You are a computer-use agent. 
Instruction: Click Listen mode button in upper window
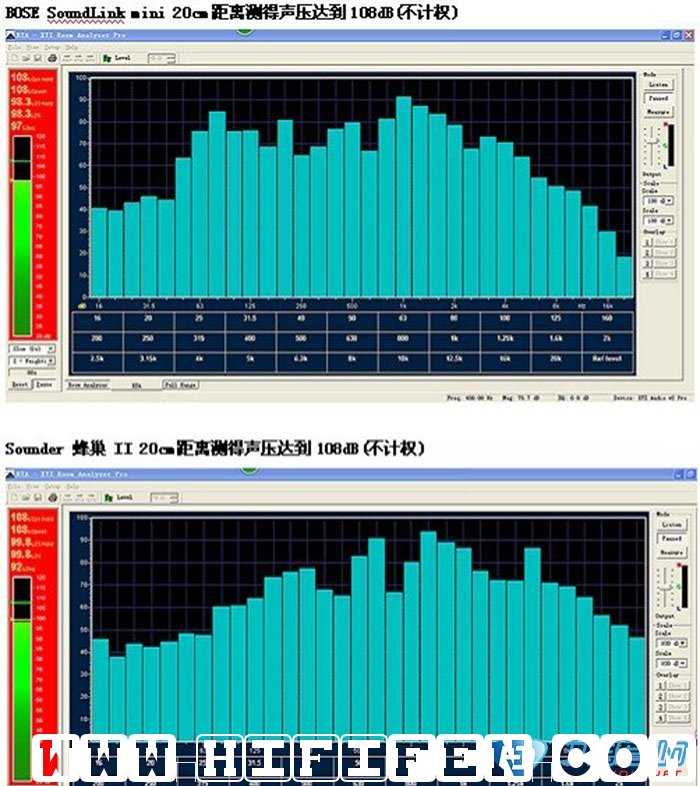[658, 85]
